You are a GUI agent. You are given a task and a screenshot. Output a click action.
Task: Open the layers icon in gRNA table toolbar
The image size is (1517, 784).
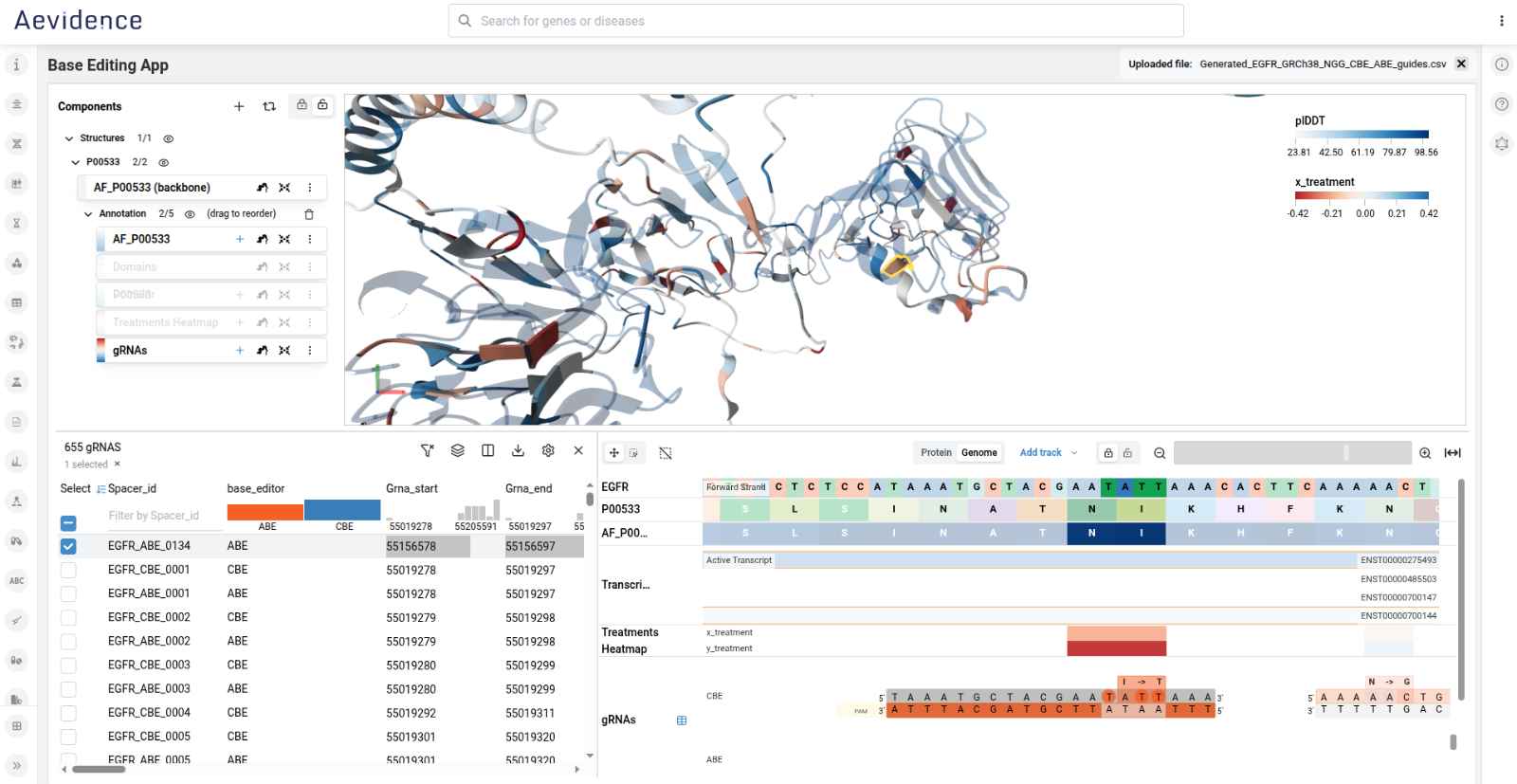(458, 451)
